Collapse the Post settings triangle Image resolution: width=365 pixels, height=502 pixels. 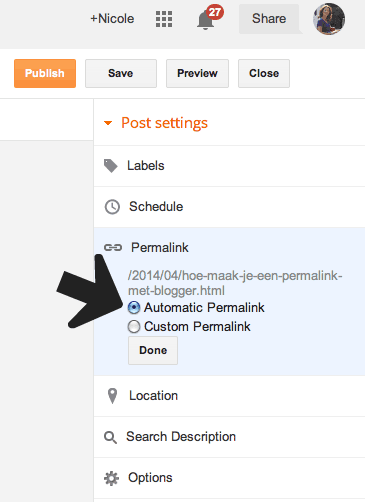(108, 123)
